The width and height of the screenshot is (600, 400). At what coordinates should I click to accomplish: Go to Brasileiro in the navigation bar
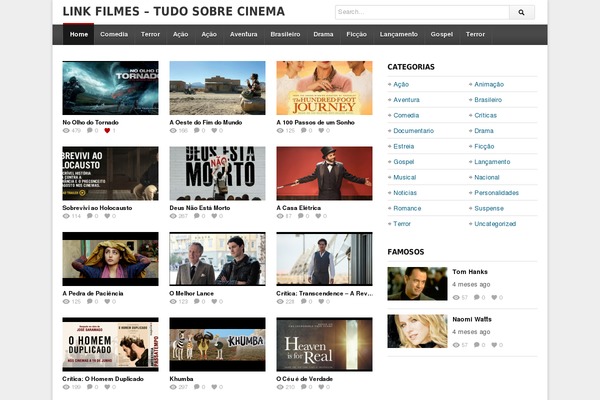click(x=285, y=34)
